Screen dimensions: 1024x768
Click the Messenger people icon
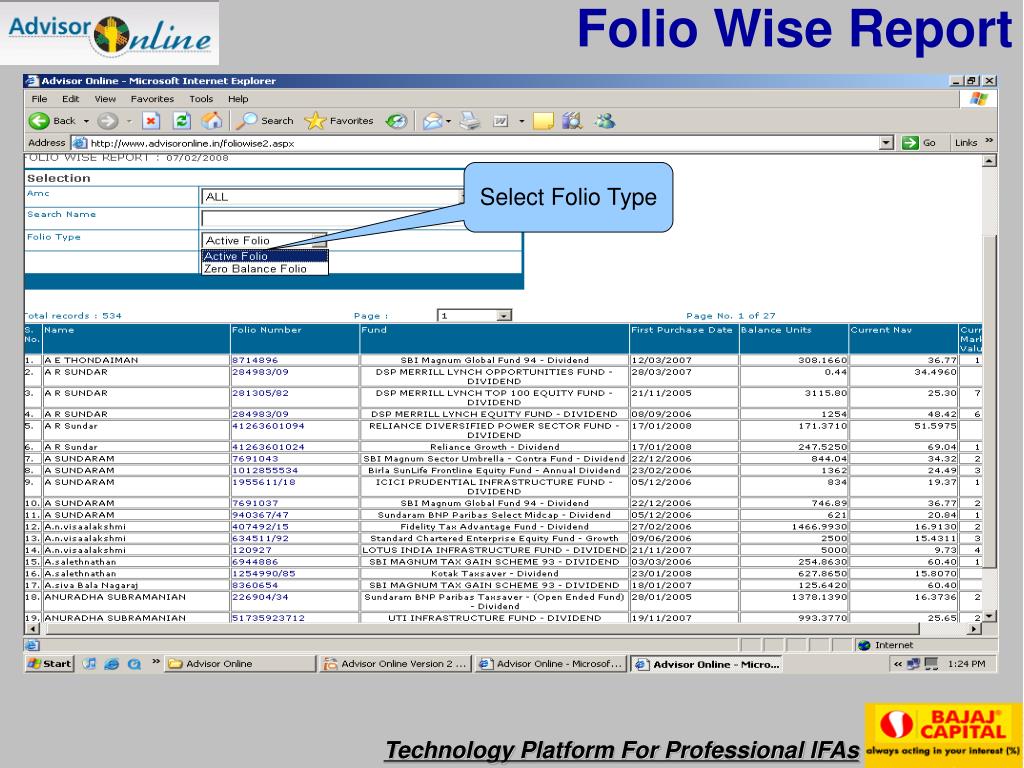(x=605, y=121)
